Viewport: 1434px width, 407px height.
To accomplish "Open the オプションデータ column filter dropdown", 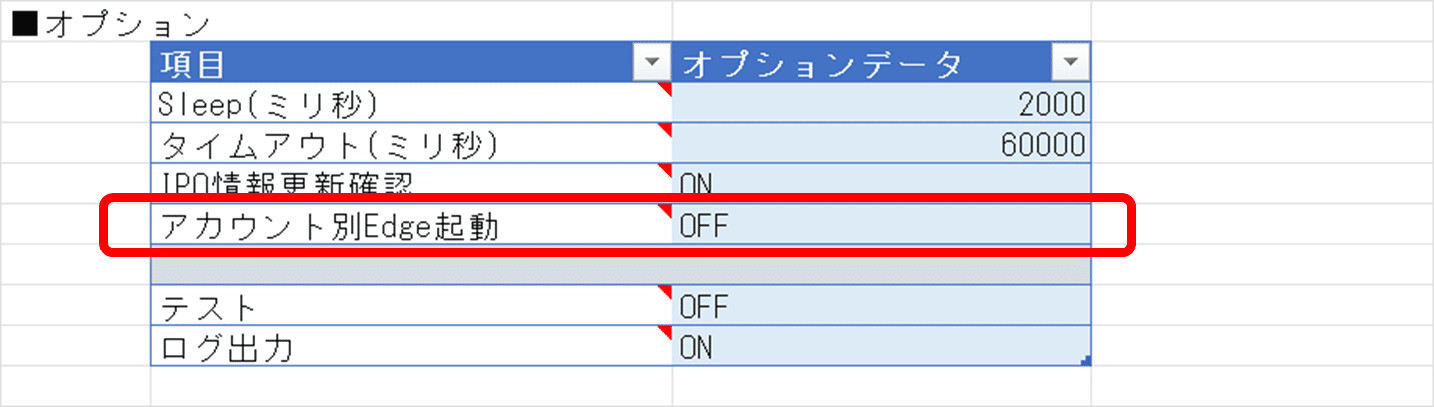I will point(1071,63).
